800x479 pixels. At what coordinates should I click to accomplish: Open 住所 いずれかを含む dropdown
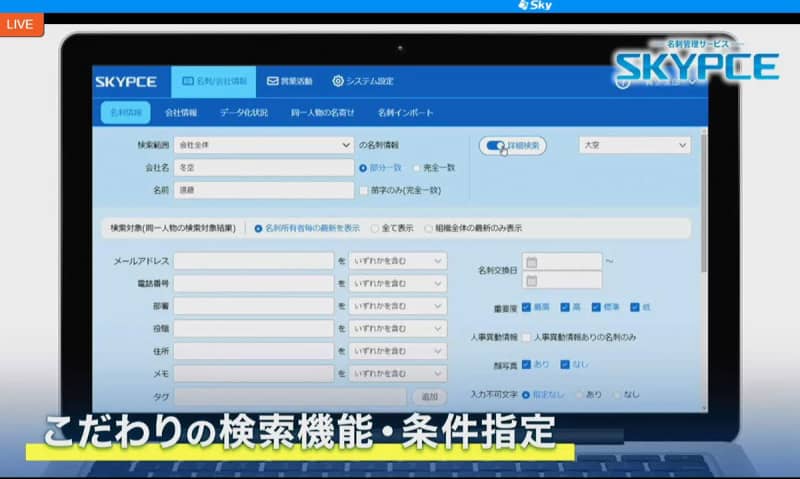(398, 351)
